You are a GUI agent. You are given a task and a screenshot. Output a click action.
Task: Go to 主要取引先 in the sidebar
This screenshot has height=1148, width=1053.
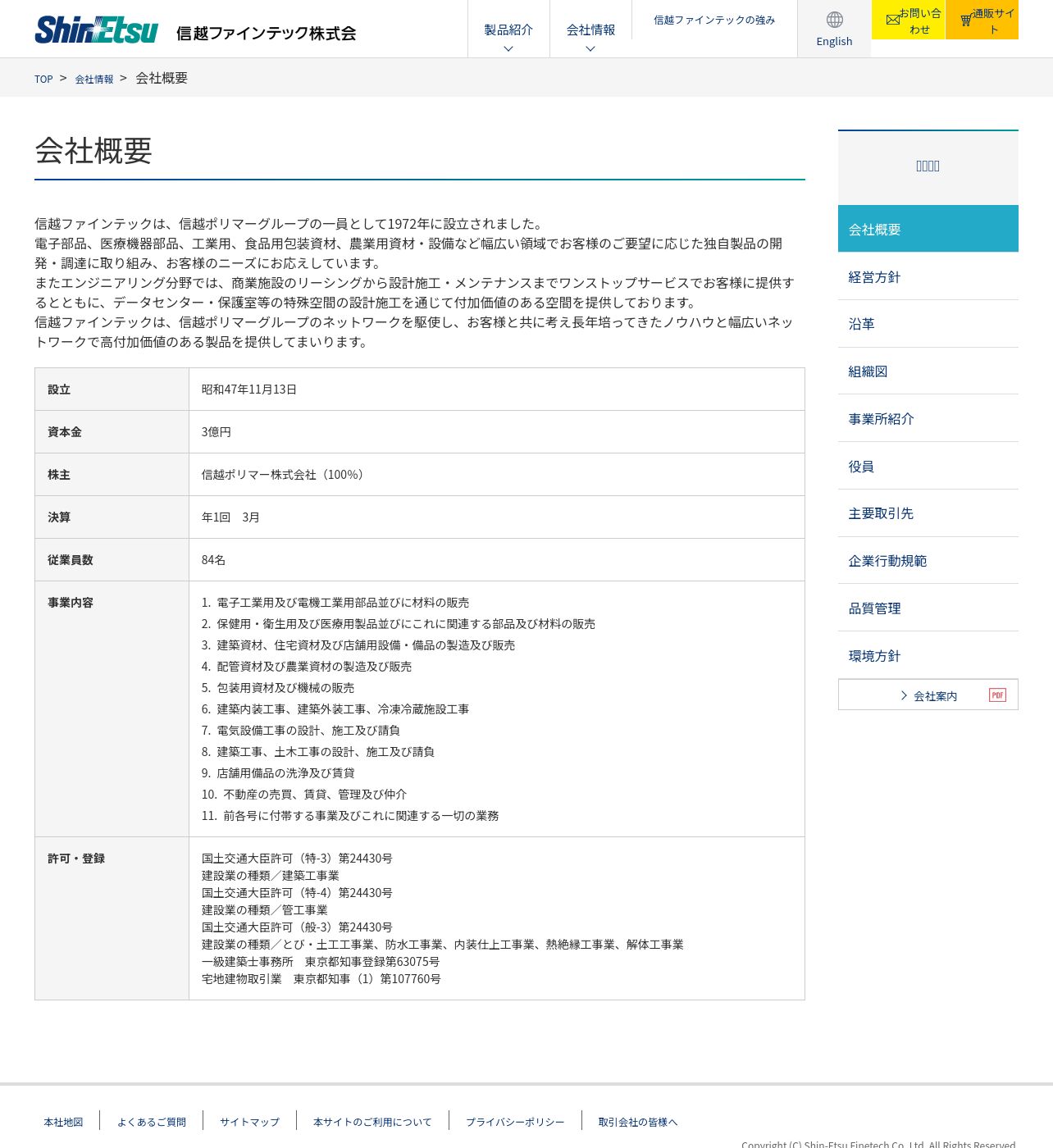928,513
